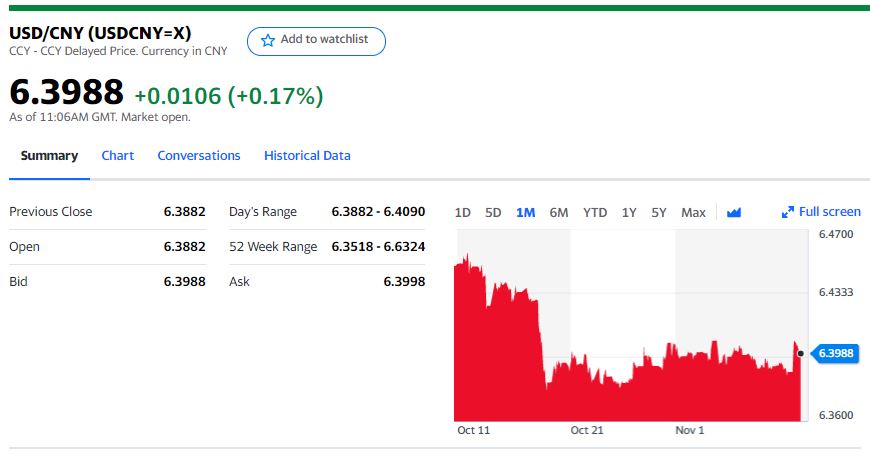This screenshot has height=458, width=870.
Task: Switch to the Conversations tab
Action: (199, 156)
